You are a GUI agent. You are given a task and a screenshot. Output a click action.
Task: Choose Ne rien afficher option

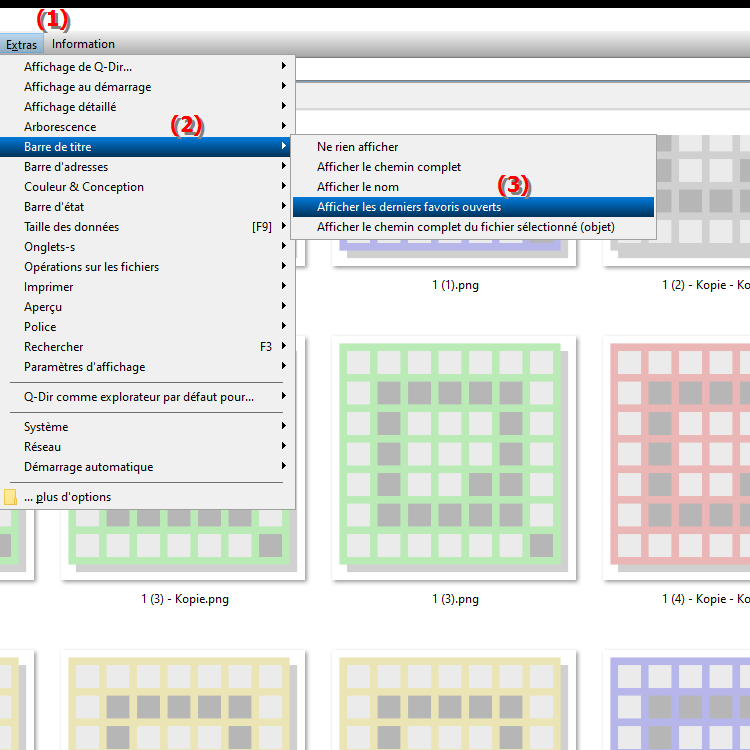(x=473, y=147)
